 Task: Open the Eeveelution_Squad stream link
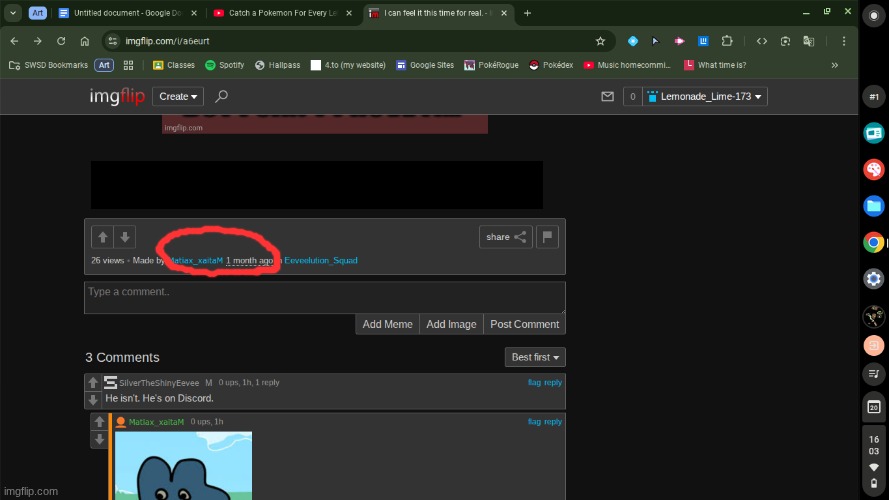point(320,260)
